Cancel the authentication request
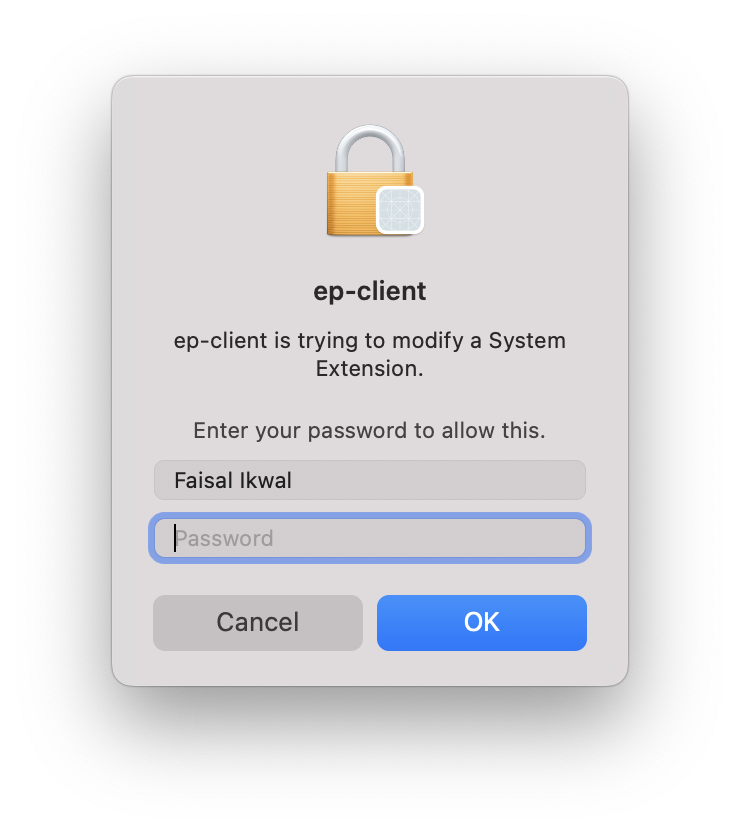The image size is (740, 834). [x=258, y=622]
